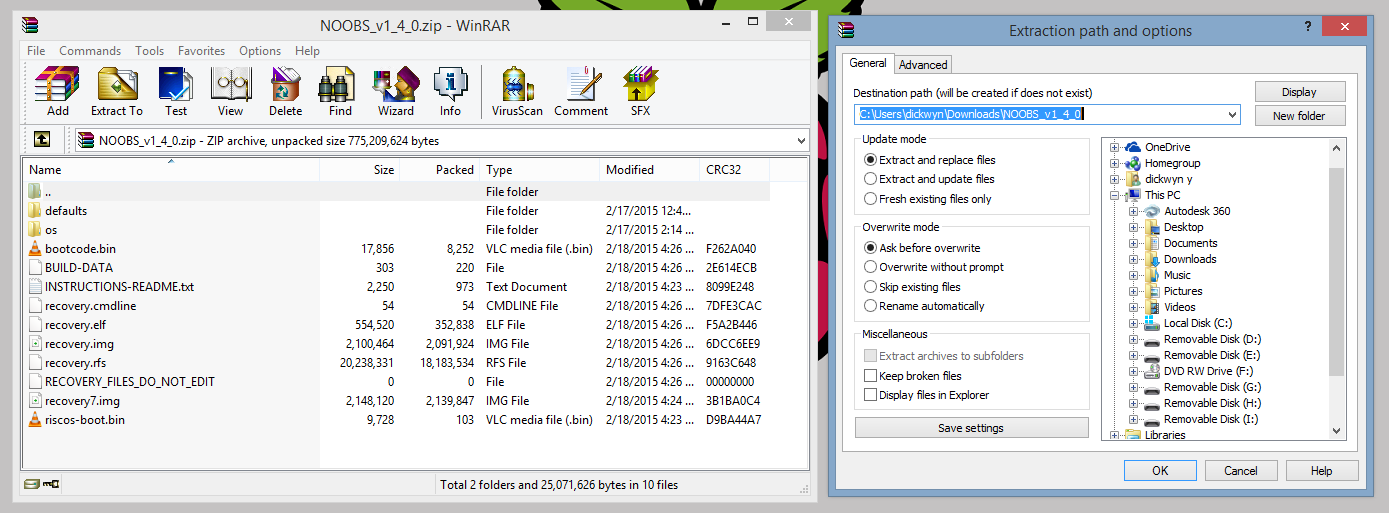The image size is (1389, 513).
Task: Enable Display files in Explorer checkbox
Action: (870, 395)
